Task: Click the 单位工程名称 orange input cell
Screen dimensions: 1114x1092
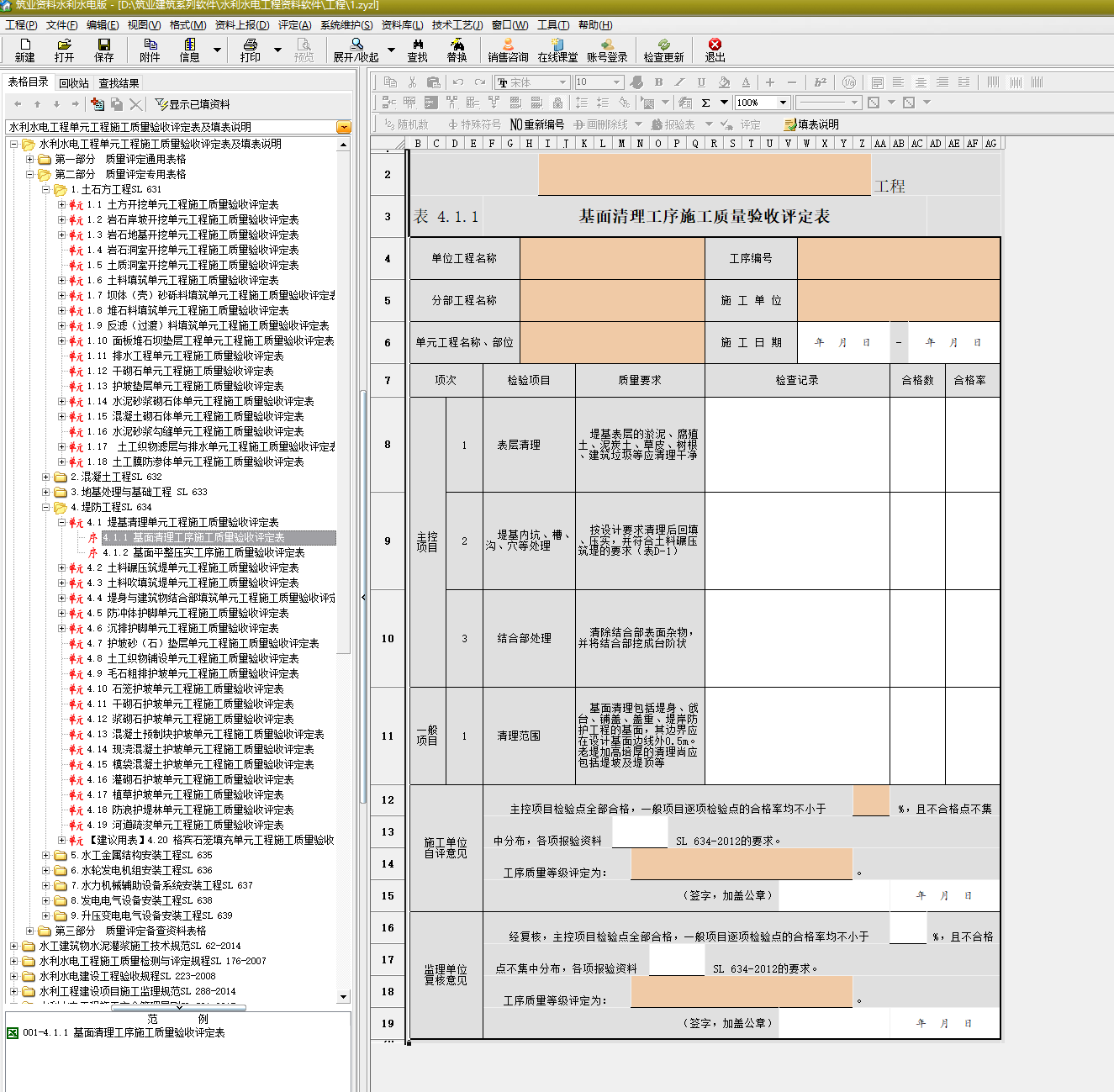Action: [x=612, y=258]
